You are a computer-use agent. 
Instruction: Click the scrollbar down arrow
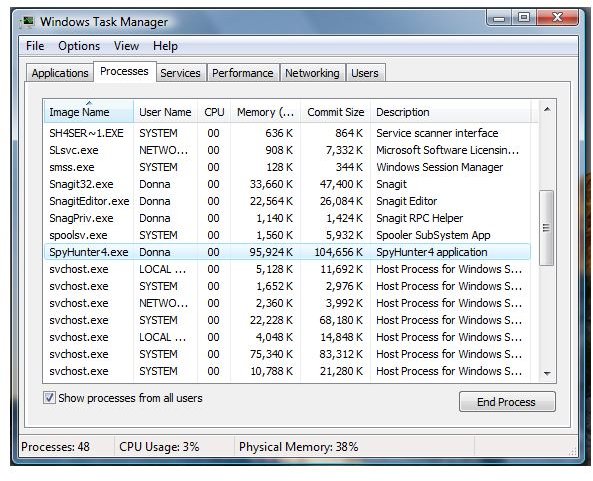click(547, 373)
